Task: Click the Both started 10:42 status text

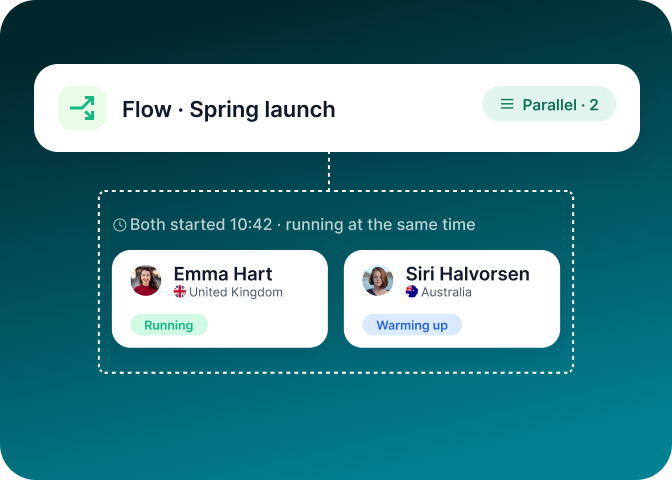Action: tap(302, 225)
